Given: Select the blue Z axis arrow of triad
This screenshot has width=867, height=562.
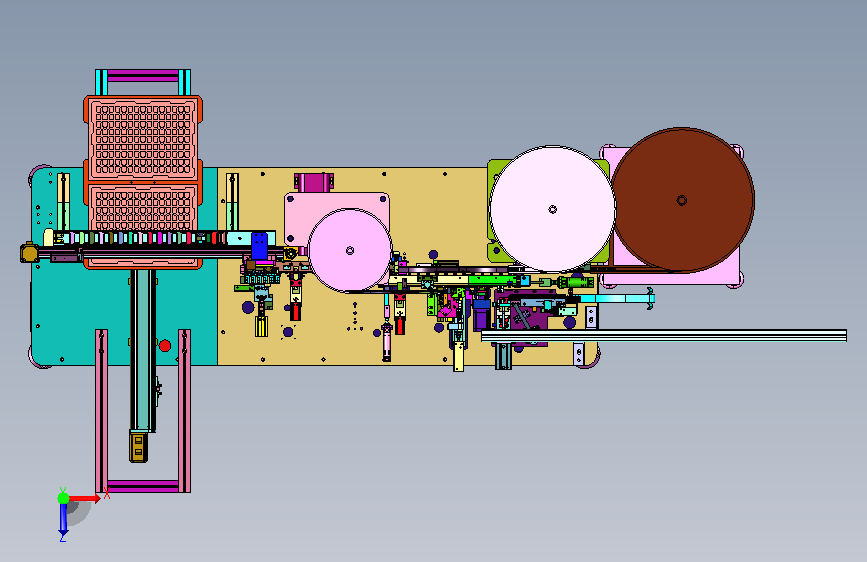Looking at the screenshot, I should 63,518.
